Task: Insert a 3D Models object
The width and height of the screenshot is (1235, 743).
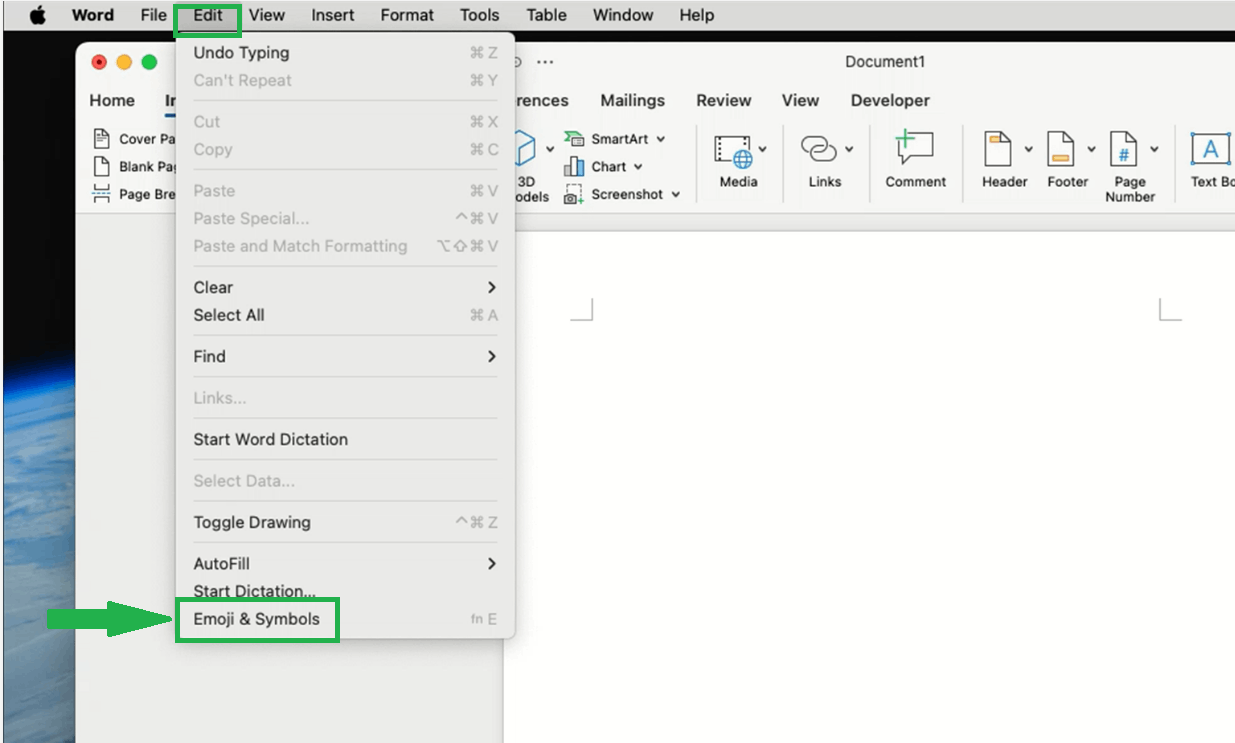Action: [x=527, y=166]
